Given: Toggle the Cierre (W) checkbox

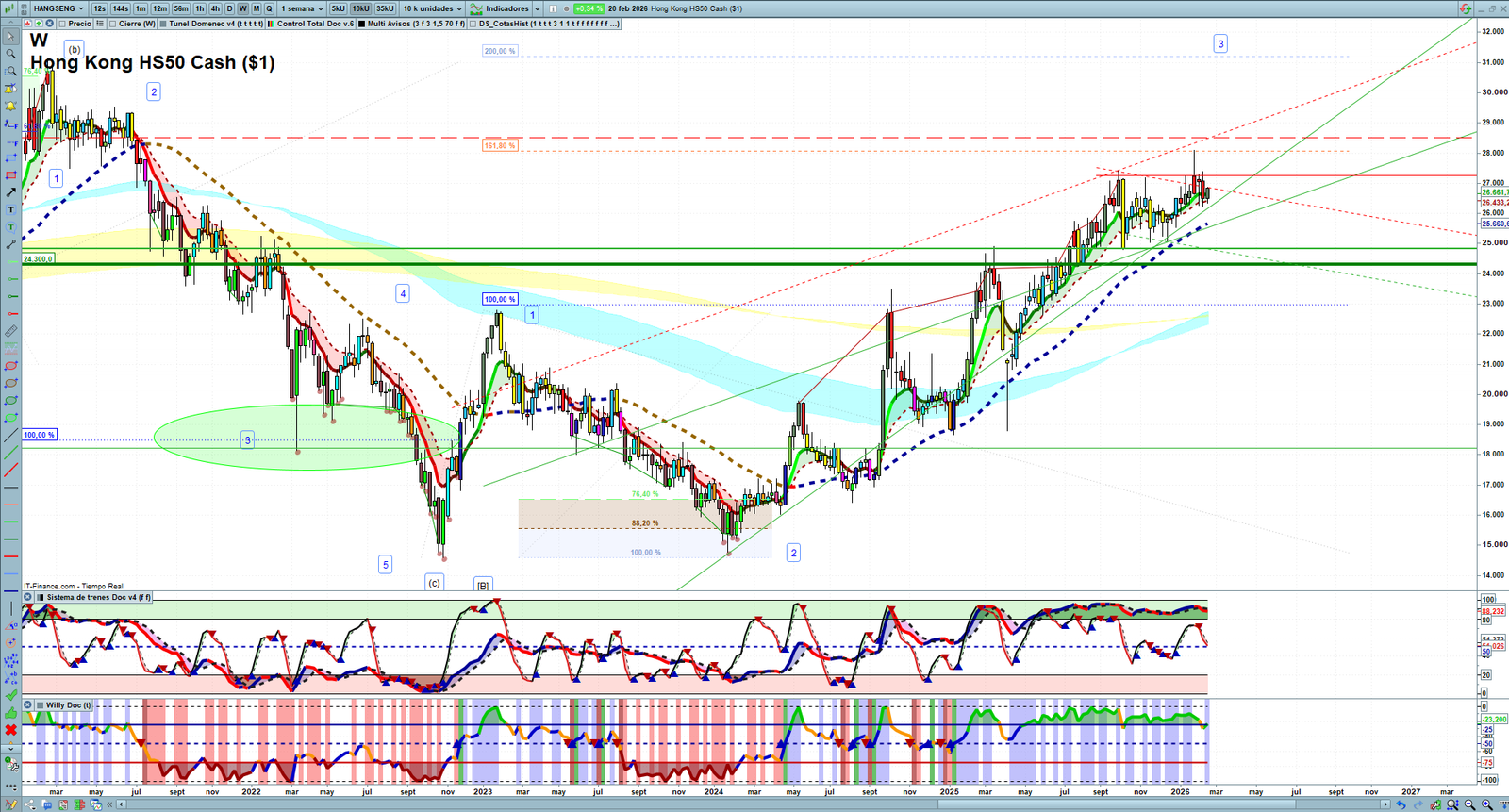Looking at the screenshot, I should (x=112, y=24).
